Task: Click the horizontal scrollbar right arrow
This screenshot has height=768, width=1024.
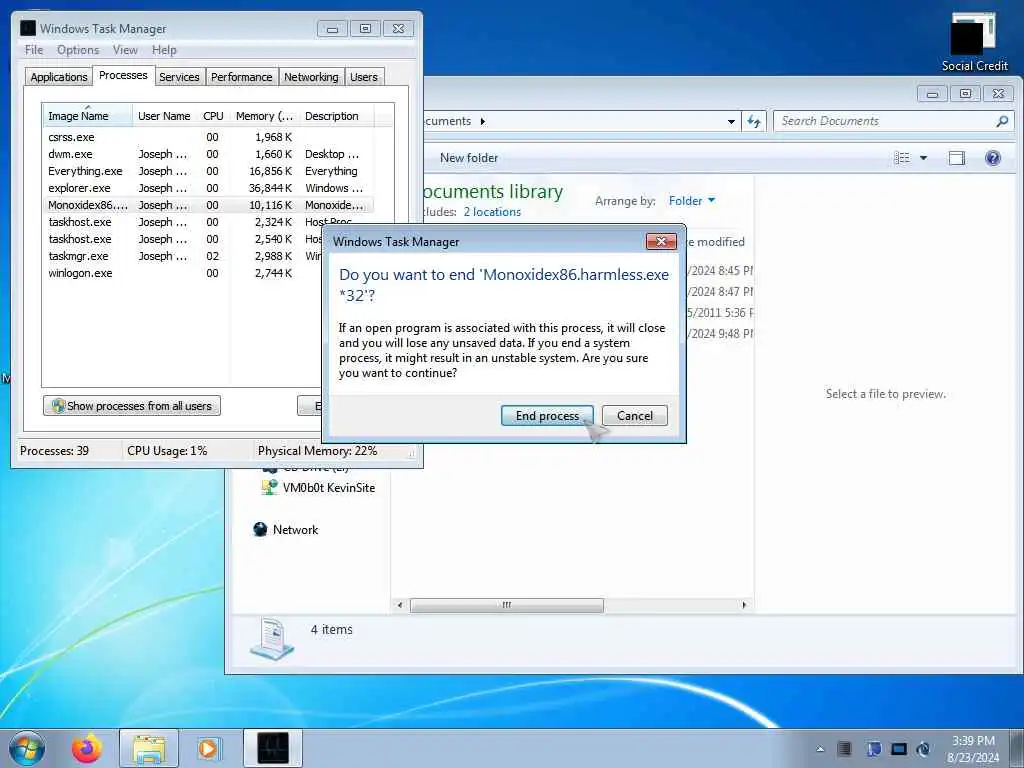Action: (744, 605)
